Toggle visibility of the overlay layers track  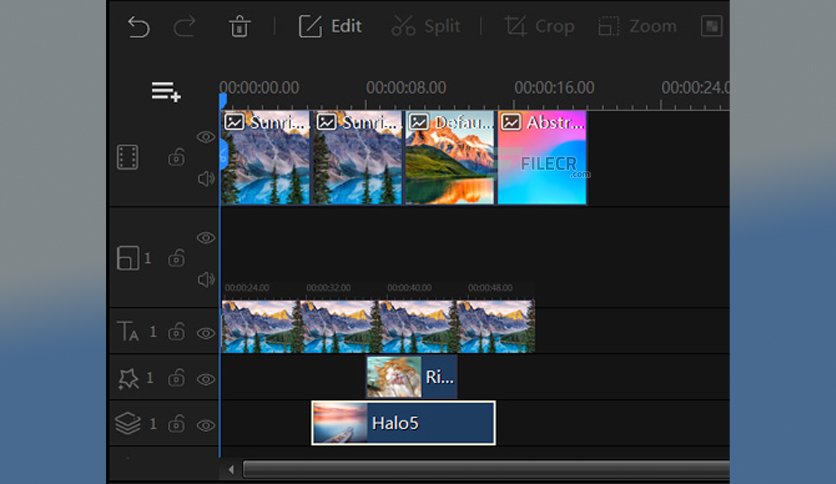(206, 425)
